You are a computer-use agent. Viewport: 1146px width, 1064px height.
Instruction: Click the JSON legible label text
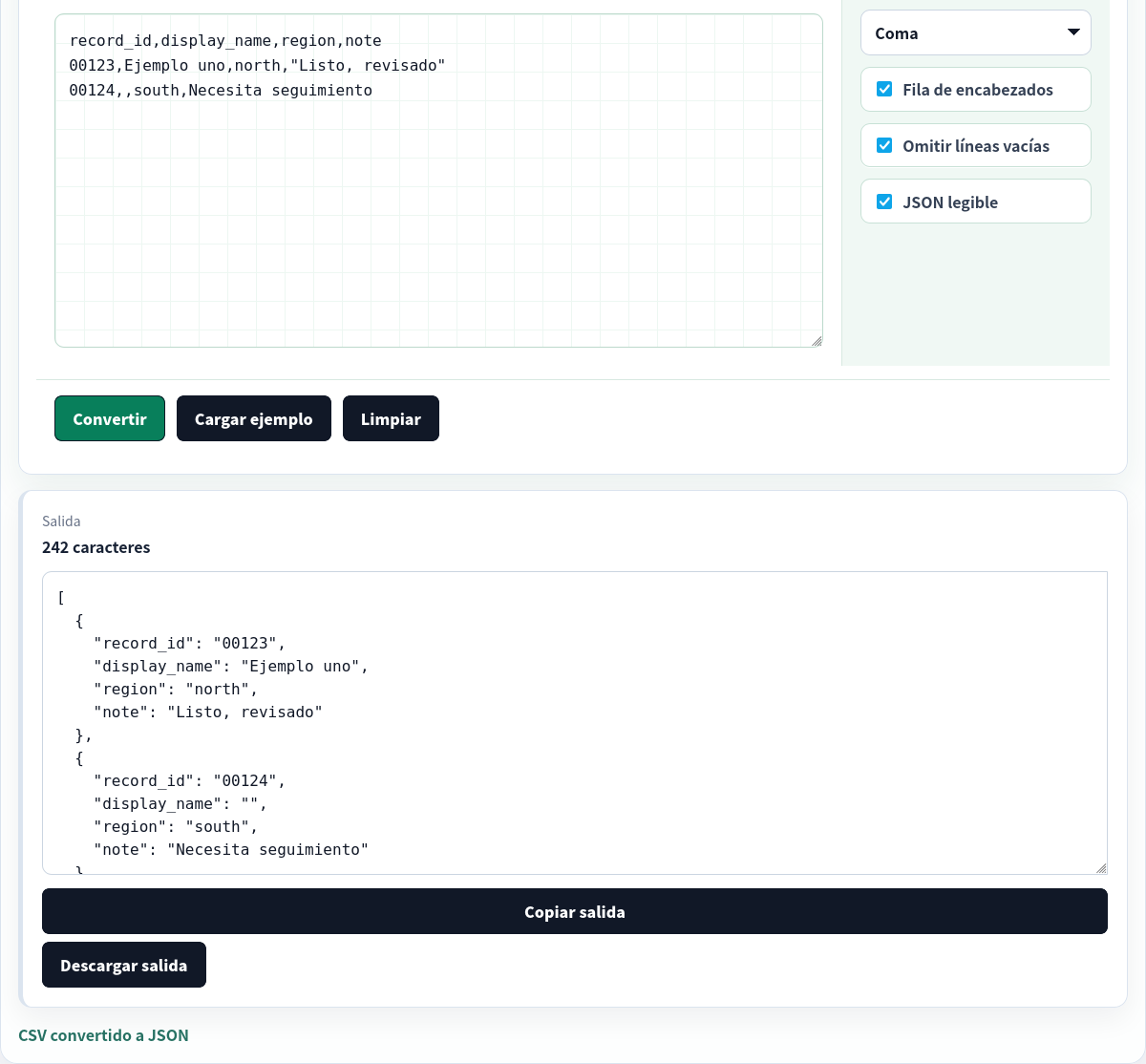950,202
